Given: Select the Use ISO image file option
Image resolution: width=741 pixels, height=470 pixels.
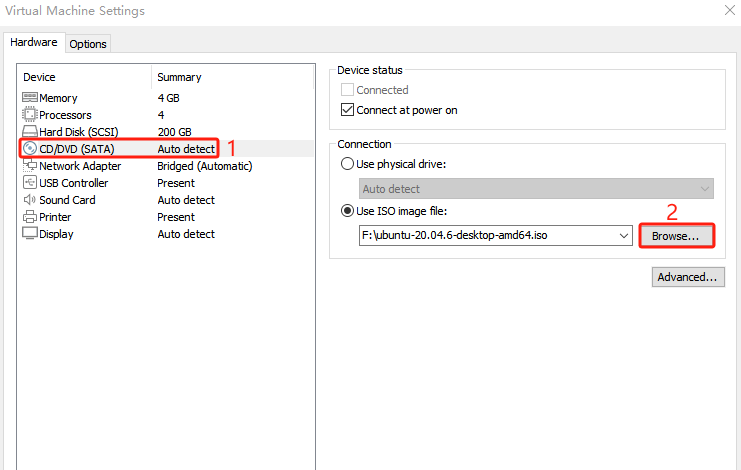Looking at the screenshot, I should click(347, 211).
